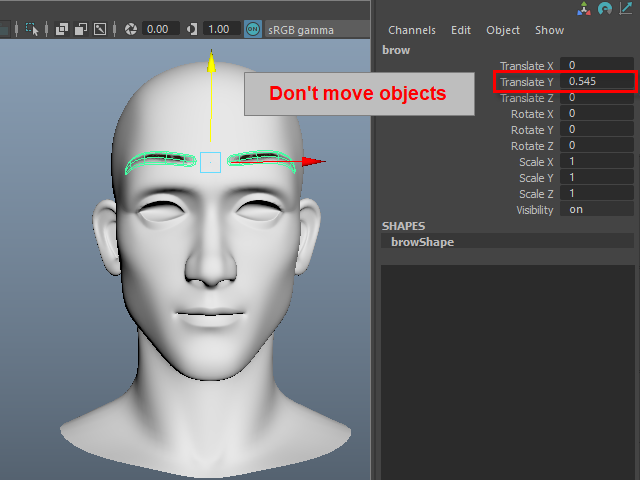Toggle the view transform ON button
Viewport: 640px width, 480px height.
[x=253, y=29]
